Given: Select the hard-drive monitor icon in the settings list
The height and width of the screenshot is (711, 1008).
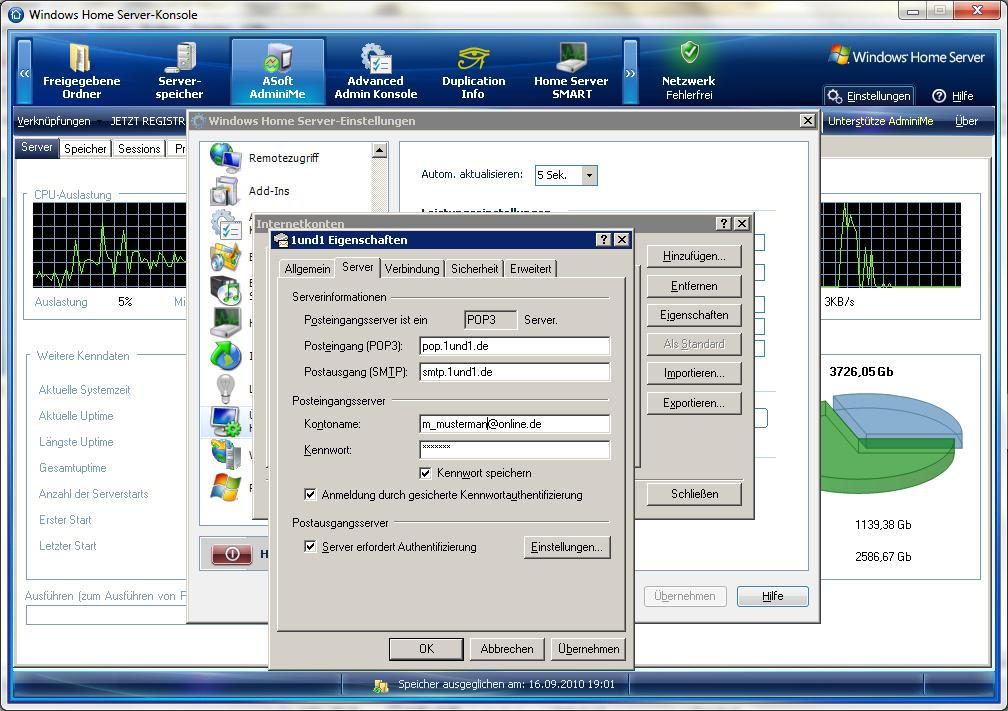Looking at the screenshot, I should (x=226, y=323).
